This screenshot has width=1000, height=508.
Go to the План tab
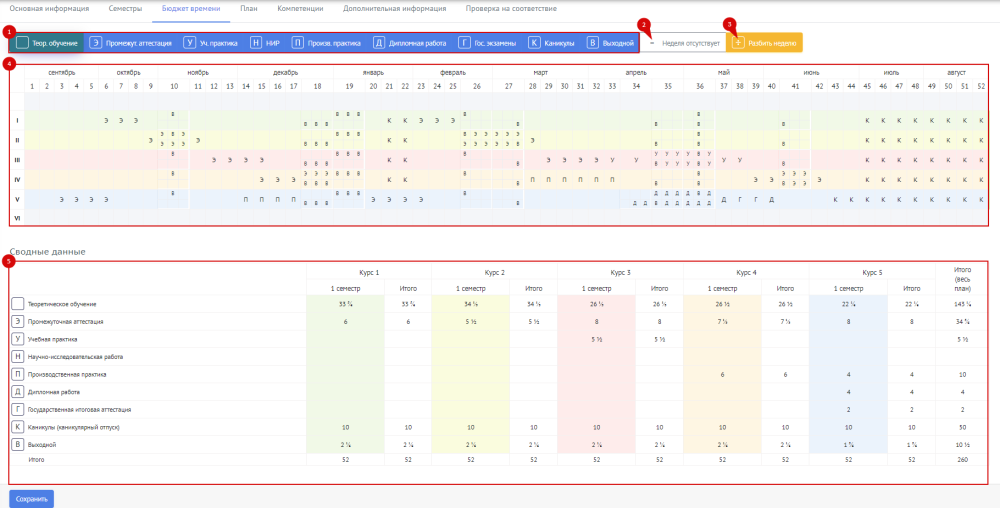tap(249, 10)
